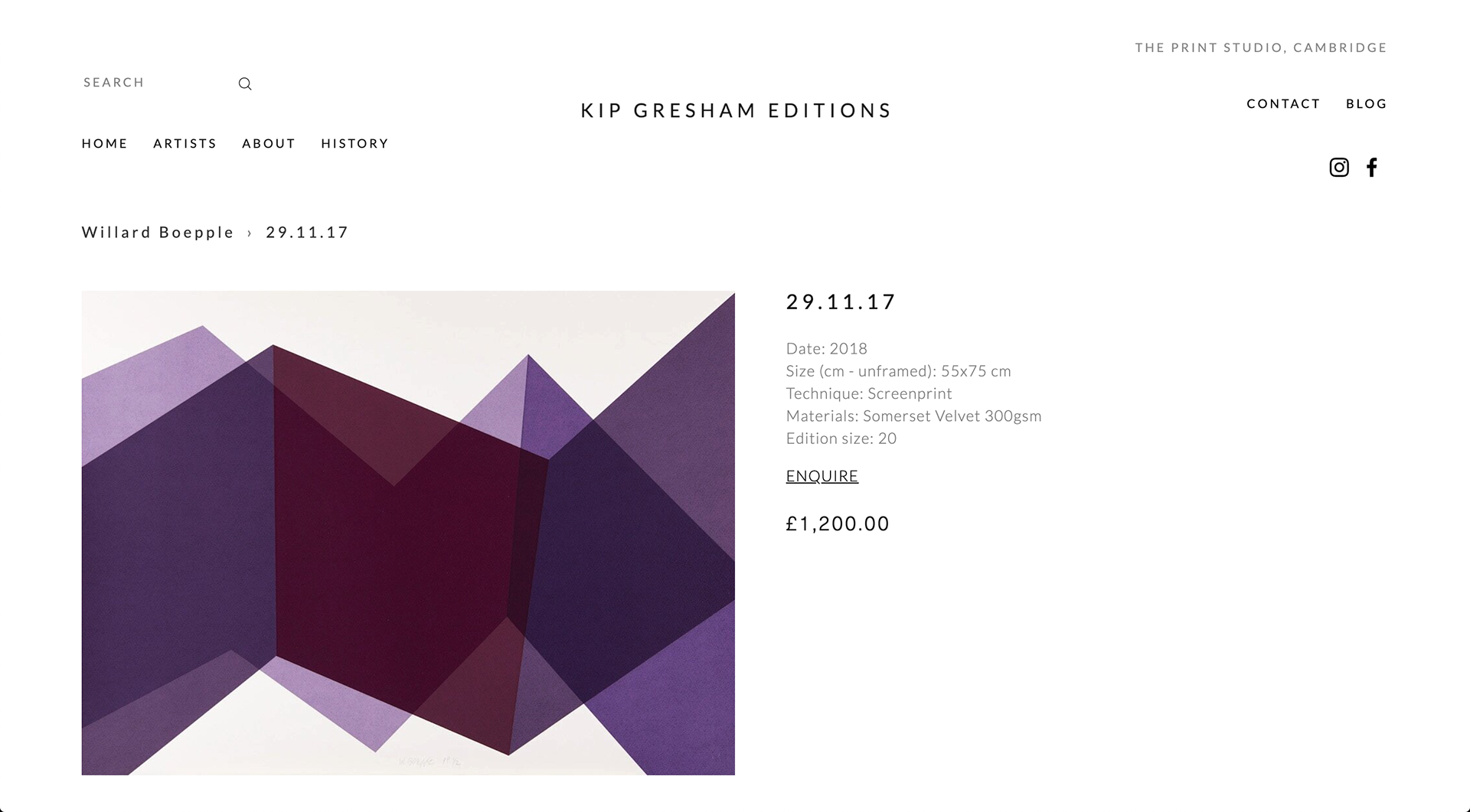Open the Instagram social icon
The height and width of the screenshot is (812, 1470).
pyautogui.click(x=1338, y=167)
